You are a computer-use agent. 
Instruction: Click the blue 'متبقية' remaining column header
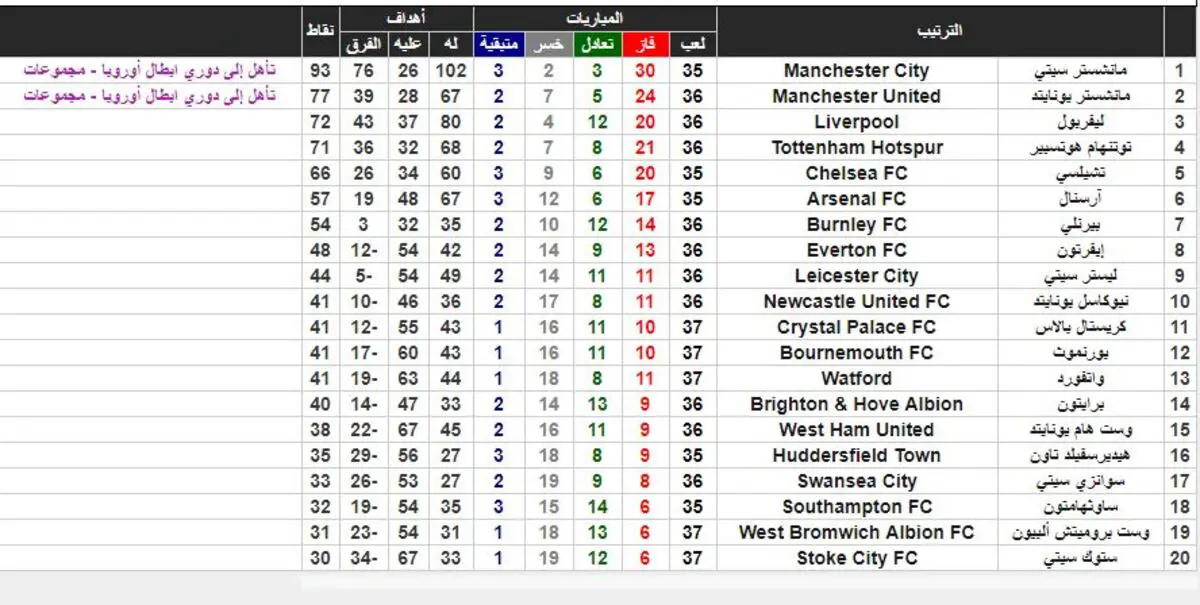click(498, 44)
